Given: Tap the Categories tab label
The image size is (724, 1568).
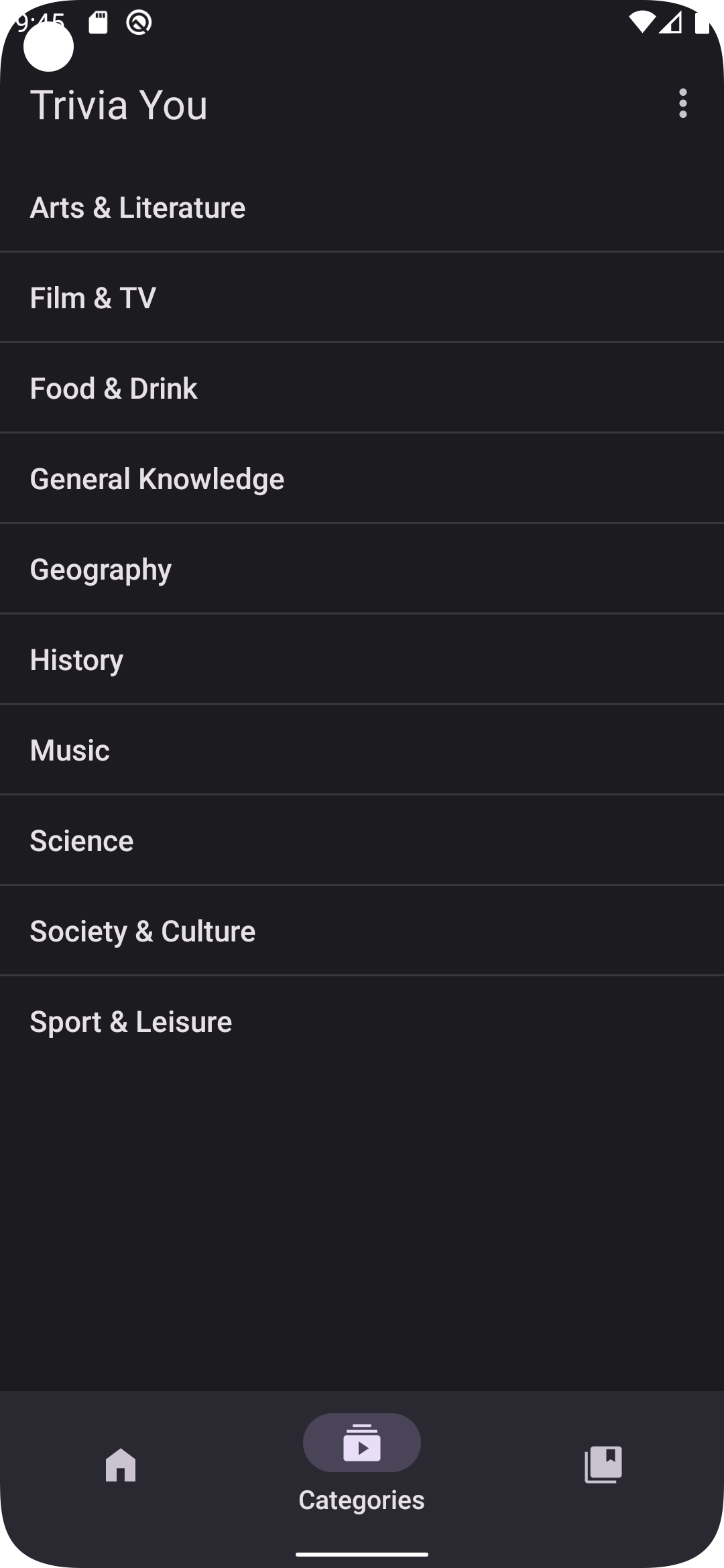Looking at the screenshot, I should tap(361, 1500).
